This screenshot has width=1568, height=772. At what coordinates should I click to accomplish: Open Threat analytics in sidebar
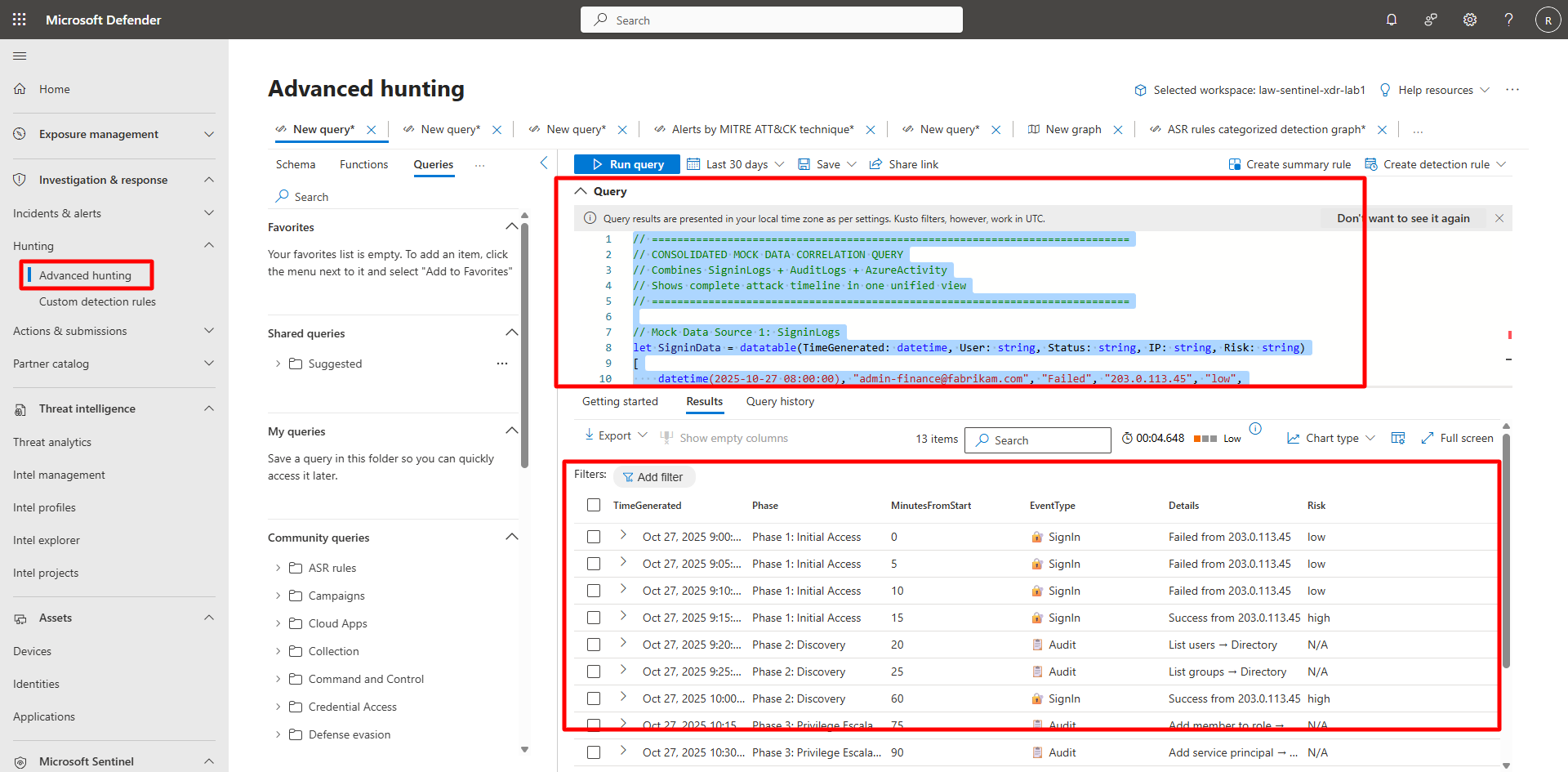pyautogui.click(x=52, y=442)
